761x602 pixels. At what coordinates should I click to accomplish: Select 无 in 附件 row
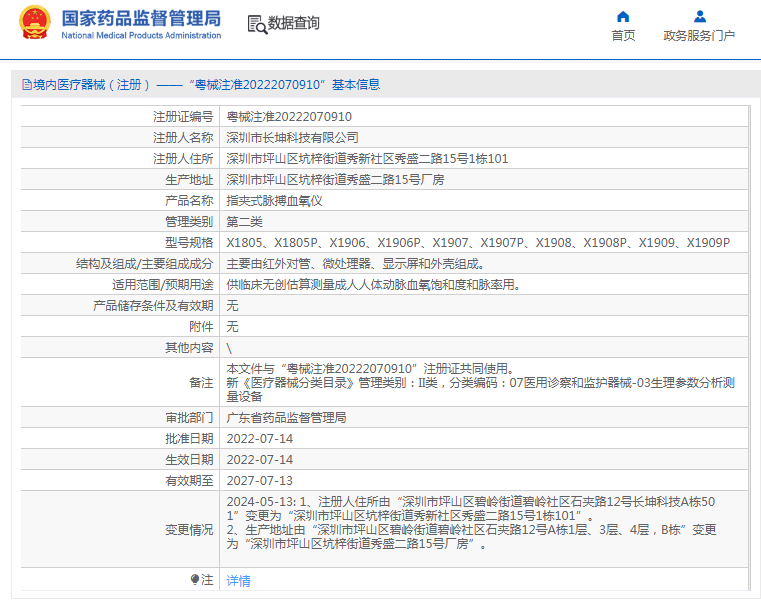pos(232,327)
